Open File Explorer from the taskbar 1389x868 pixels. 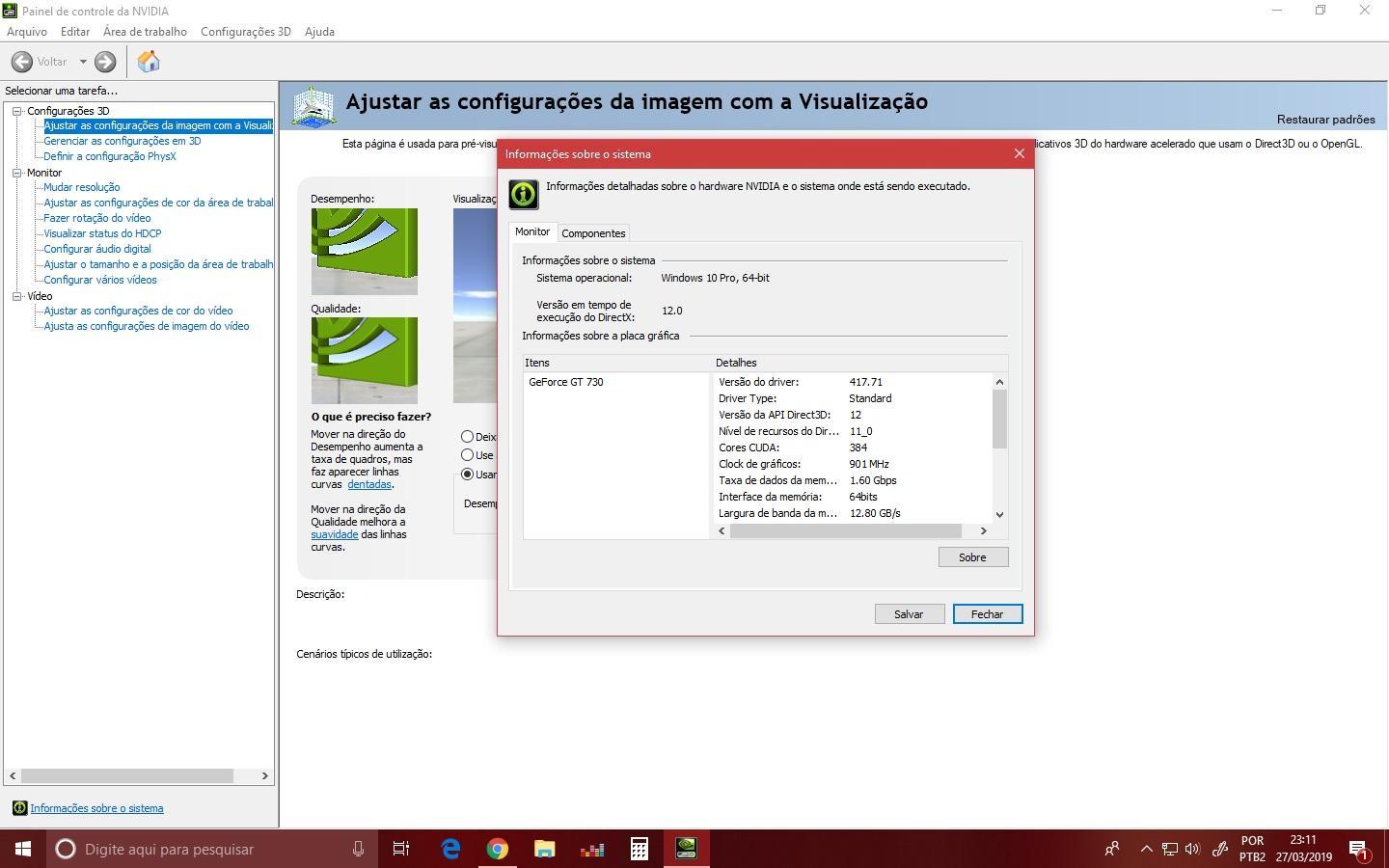click(545, 849)
